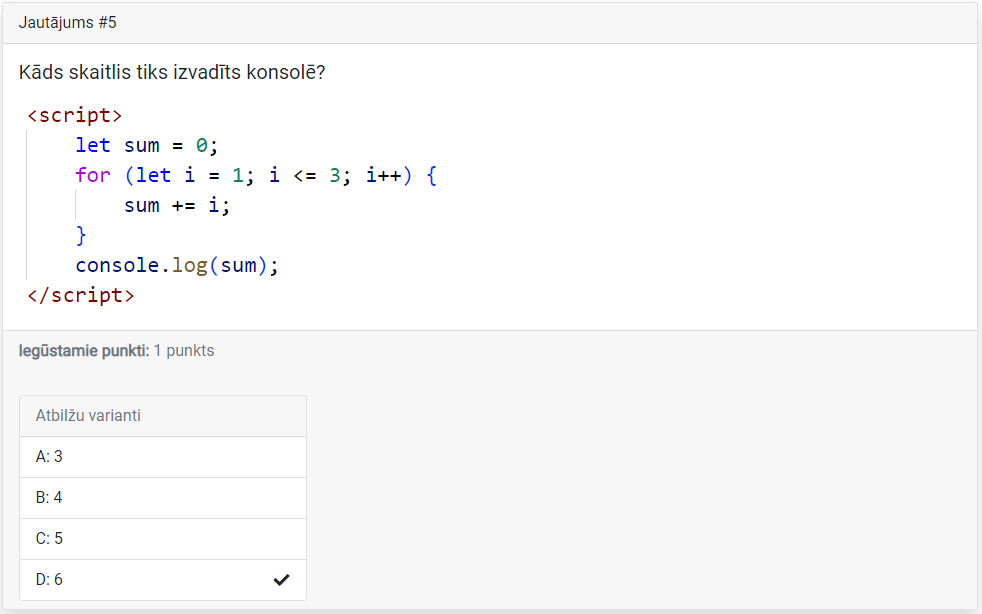The image size is (982, 614).
Task: Click the Jautājums #5 heading
Action: click(x=68, y=22)
